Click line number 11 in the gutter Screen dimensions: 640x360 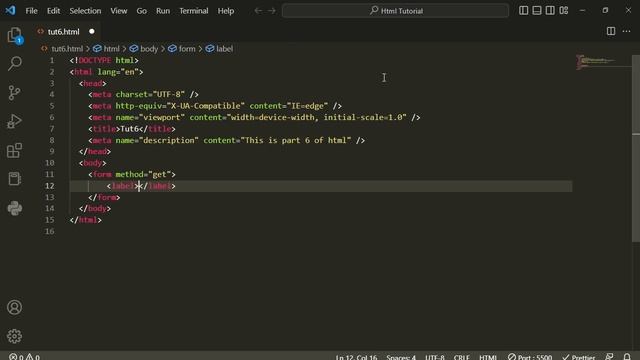[49, 174]
